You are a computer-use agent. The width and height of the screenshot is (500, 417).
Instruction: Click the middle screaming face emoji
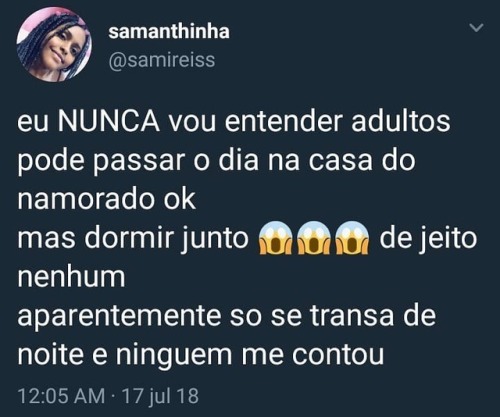pyautogui.click(x=313, y=238)
